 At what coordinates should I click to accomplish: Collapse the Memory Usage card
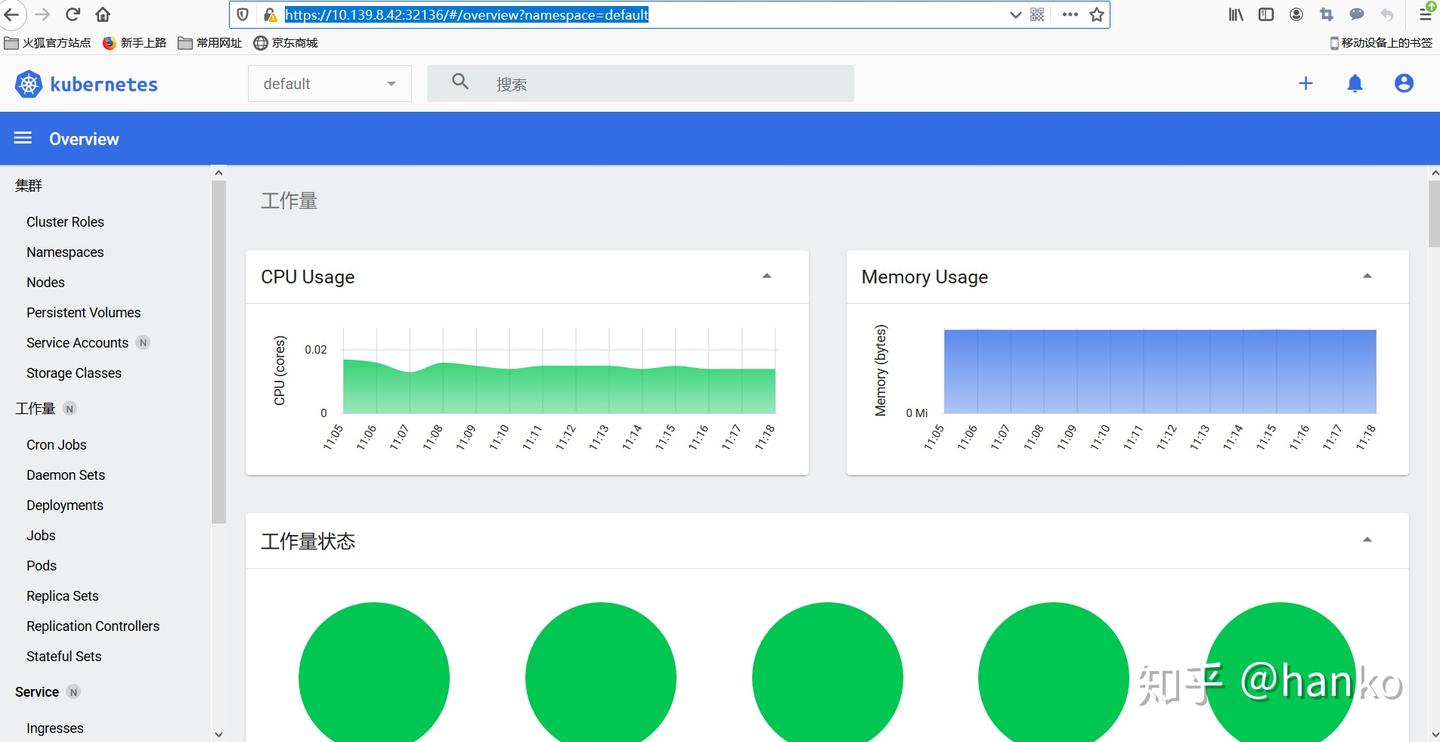(1367, 274)
